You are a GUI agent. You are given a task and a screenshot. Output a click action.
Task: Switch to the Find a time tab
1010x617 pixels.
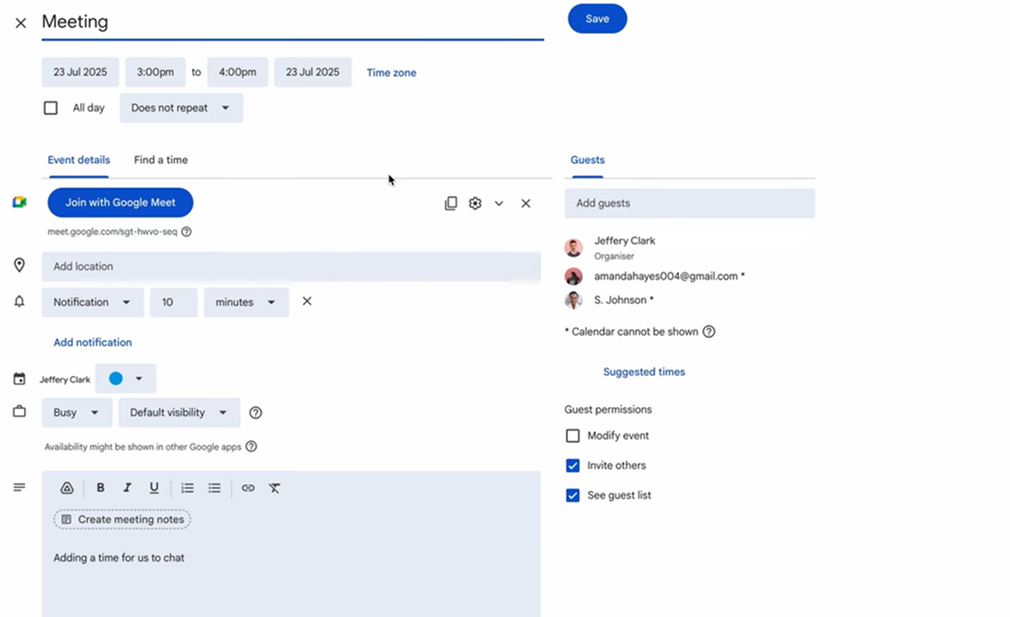click(x=160, y=160)
